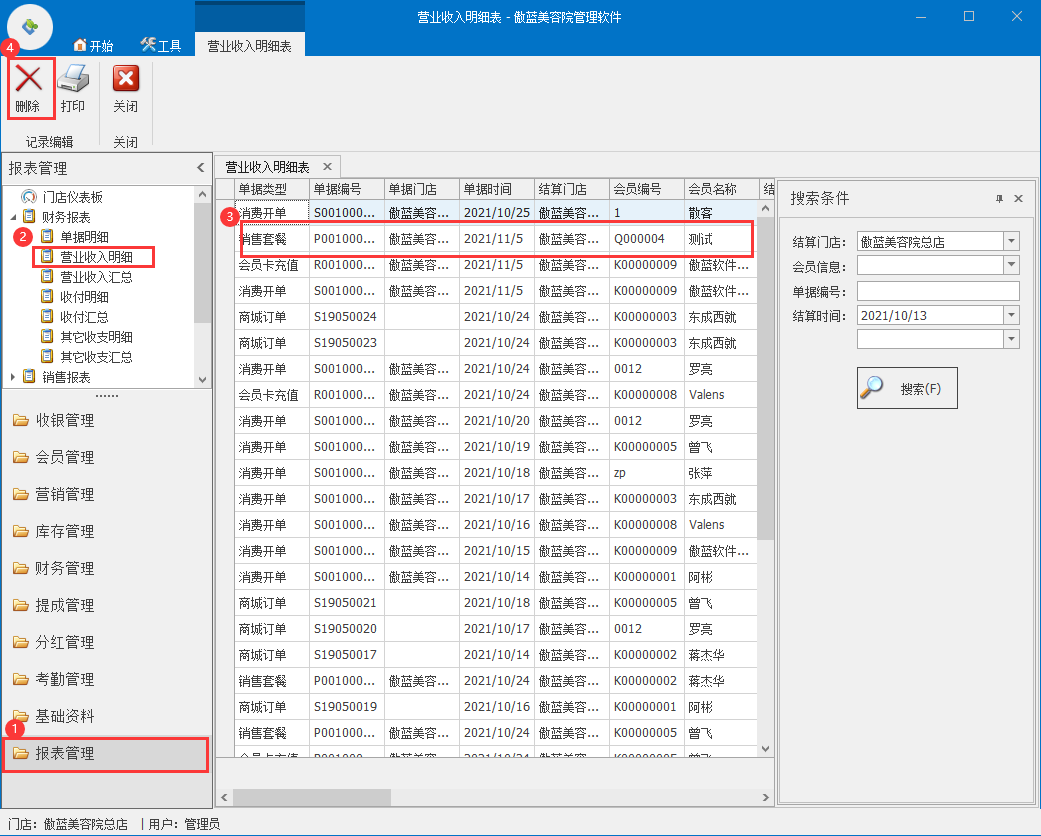The width and height of the screenshot is (1041, 836).
Task: Open the 会员管理 navigation section
Action: tap(65, 457)
